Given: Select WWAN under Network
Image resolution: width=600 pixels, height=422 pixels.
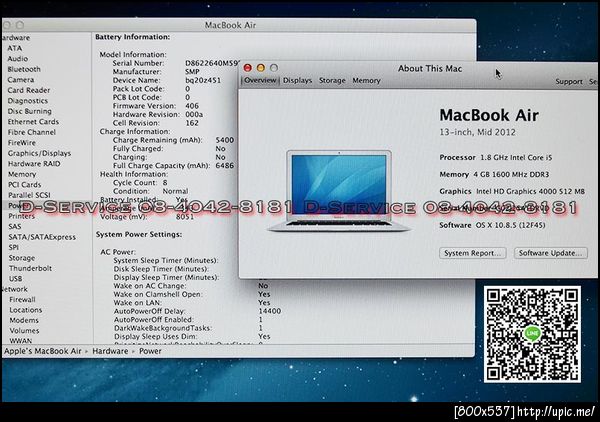Looking at the screenshot, I should [x=21, y=341].
